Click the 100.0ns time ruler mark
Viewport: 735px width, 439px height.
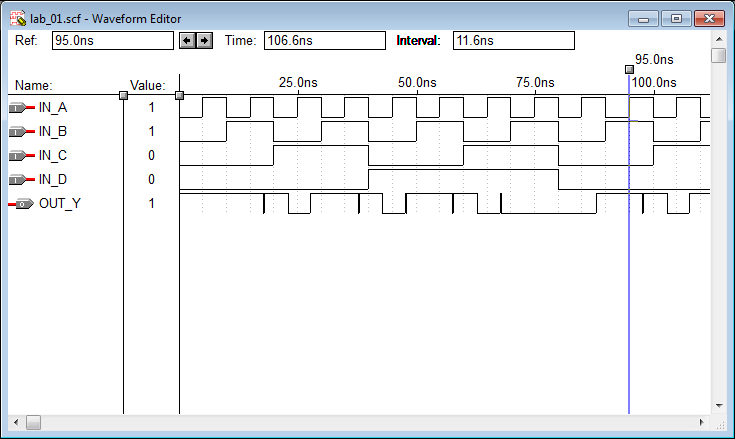point(654,83)
